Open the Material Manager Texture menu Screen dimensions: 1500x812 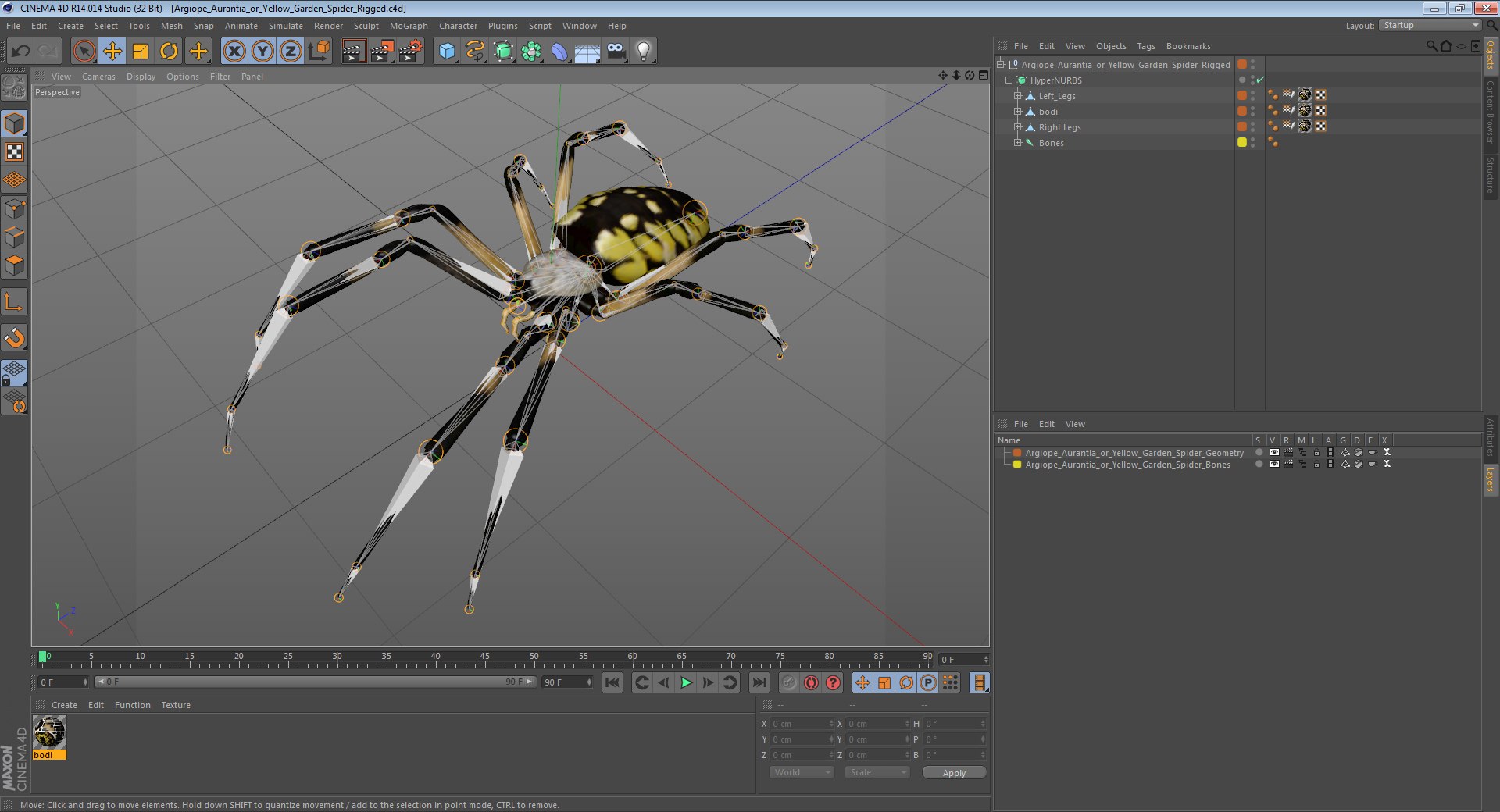click(176, 705)
